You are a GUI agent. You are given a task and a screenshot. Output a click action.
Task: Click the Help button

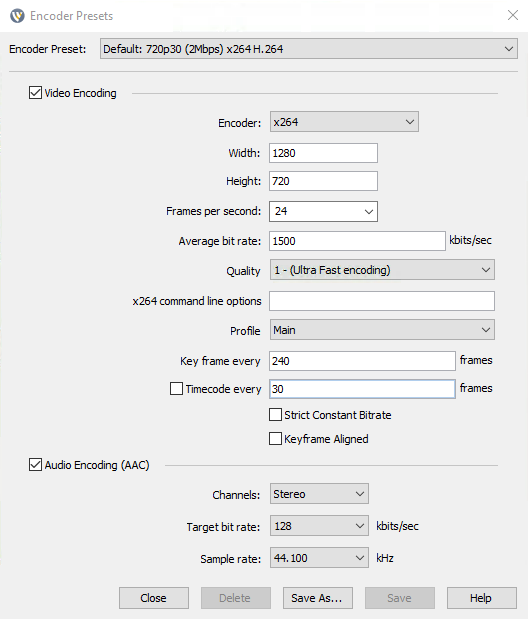tap(482, 598)
